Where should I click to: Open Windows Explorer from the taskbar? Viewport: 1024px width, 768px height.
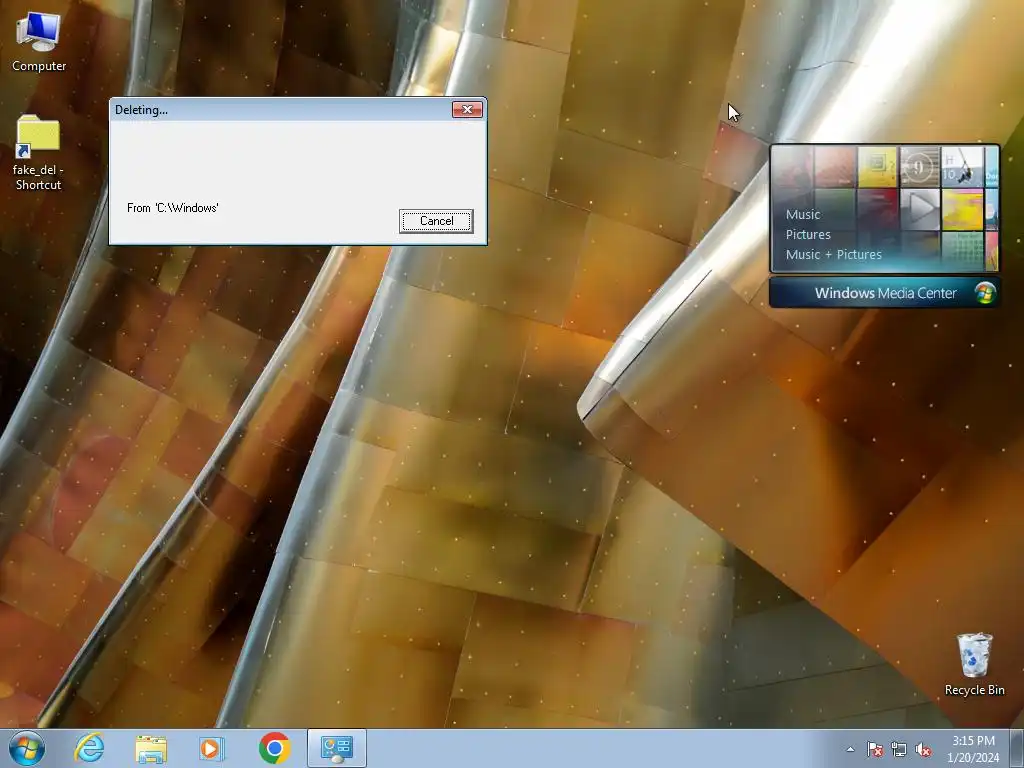[151, 748]
